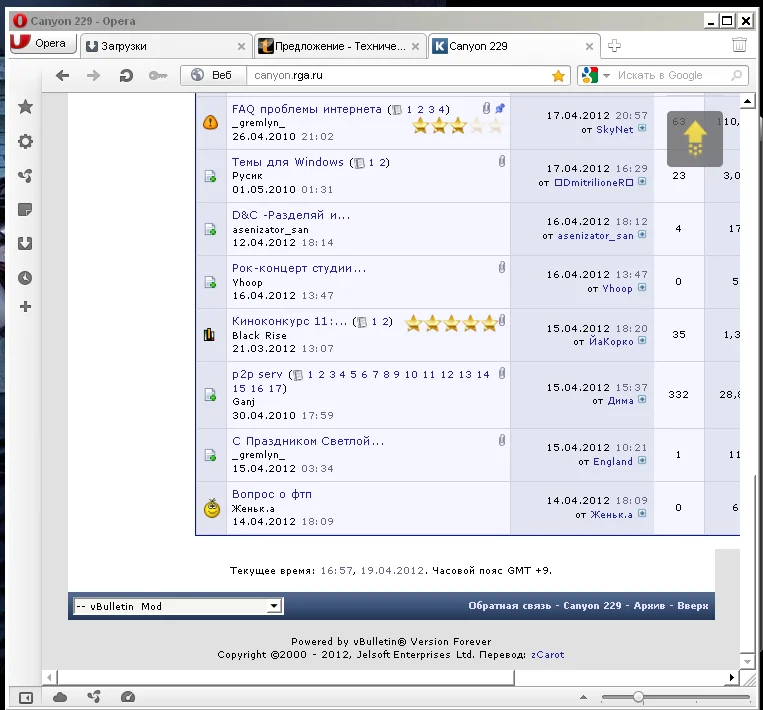Click the yellow scroll-up arrow button
The height and width of the screenshot is (710, 763).
(x=695, y=137)
